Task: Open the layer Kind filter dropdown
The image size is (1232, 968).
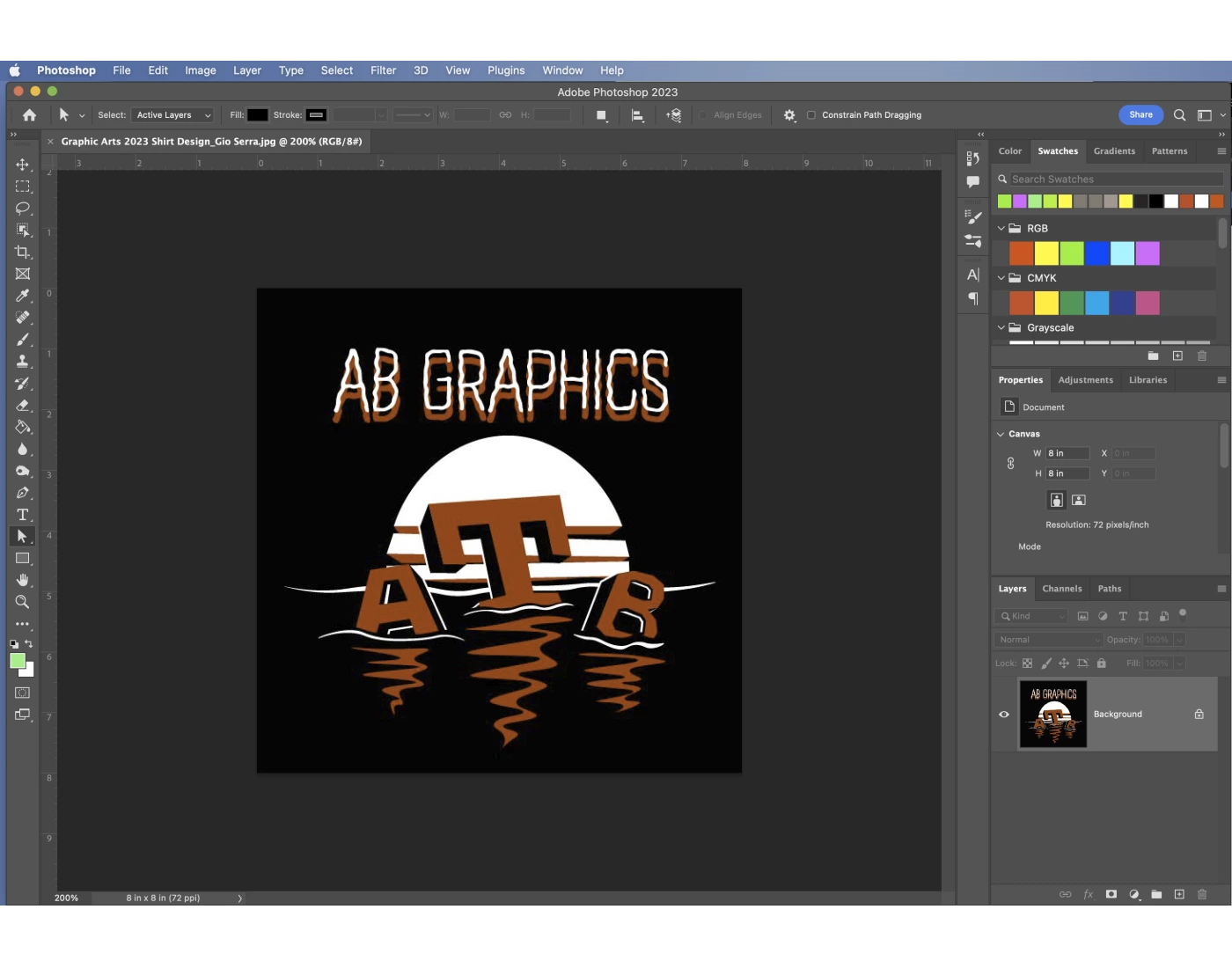Action: (x=1032, y=616)
